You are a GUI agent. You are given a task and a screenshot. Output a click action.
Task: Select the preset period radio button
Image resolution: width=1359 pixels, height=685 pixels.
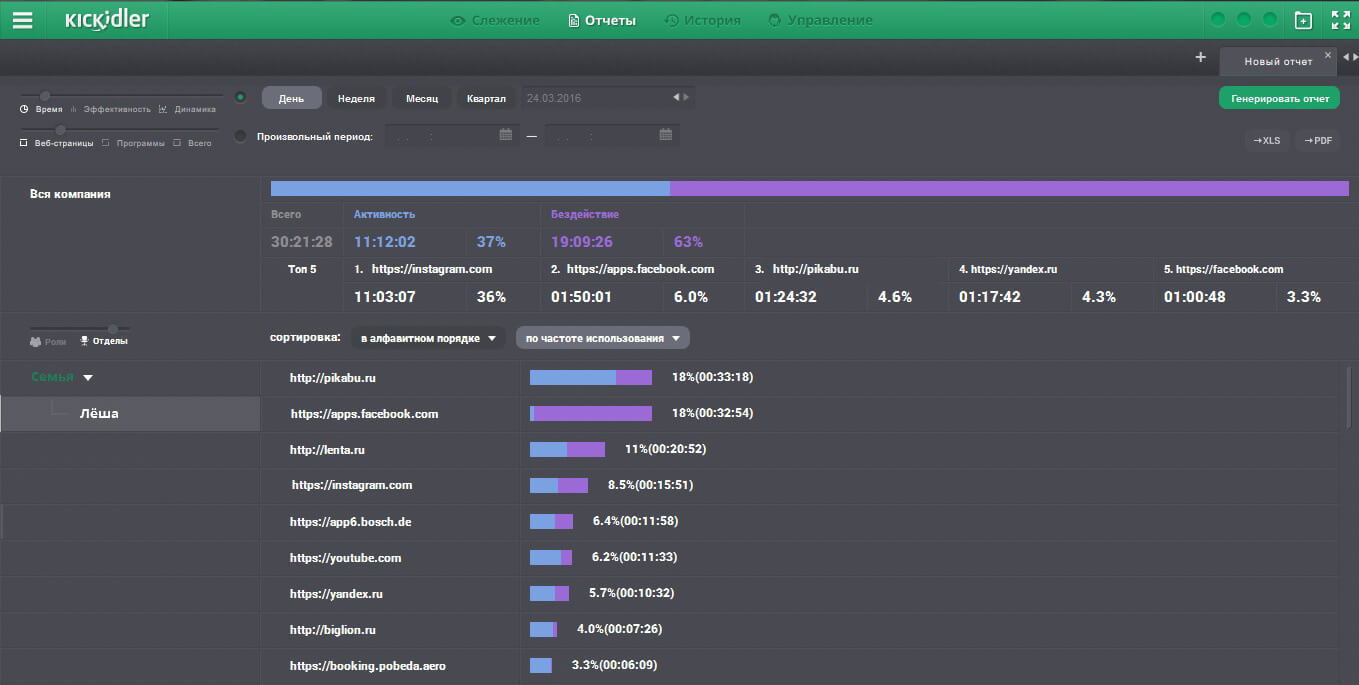240,97
